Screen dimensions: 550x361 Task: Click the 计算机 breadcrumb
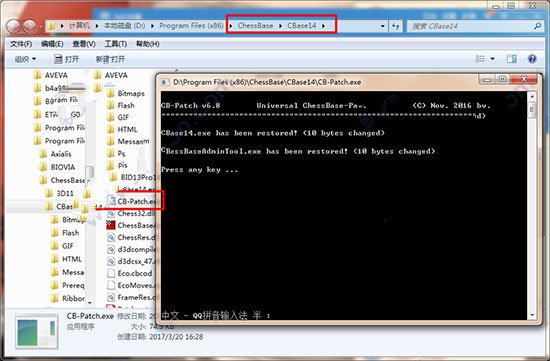pyautogui.click(x=79, y=26)
